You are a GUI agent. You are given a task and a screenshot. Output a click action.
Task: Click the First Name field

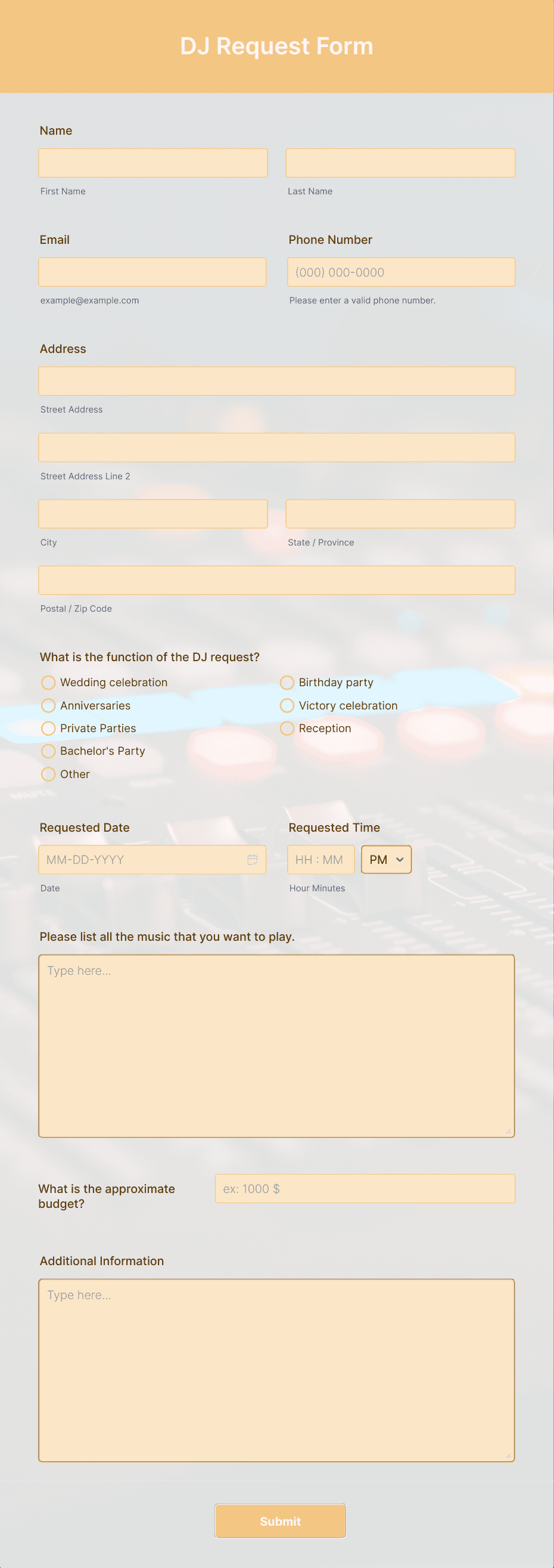click(152, 163)
